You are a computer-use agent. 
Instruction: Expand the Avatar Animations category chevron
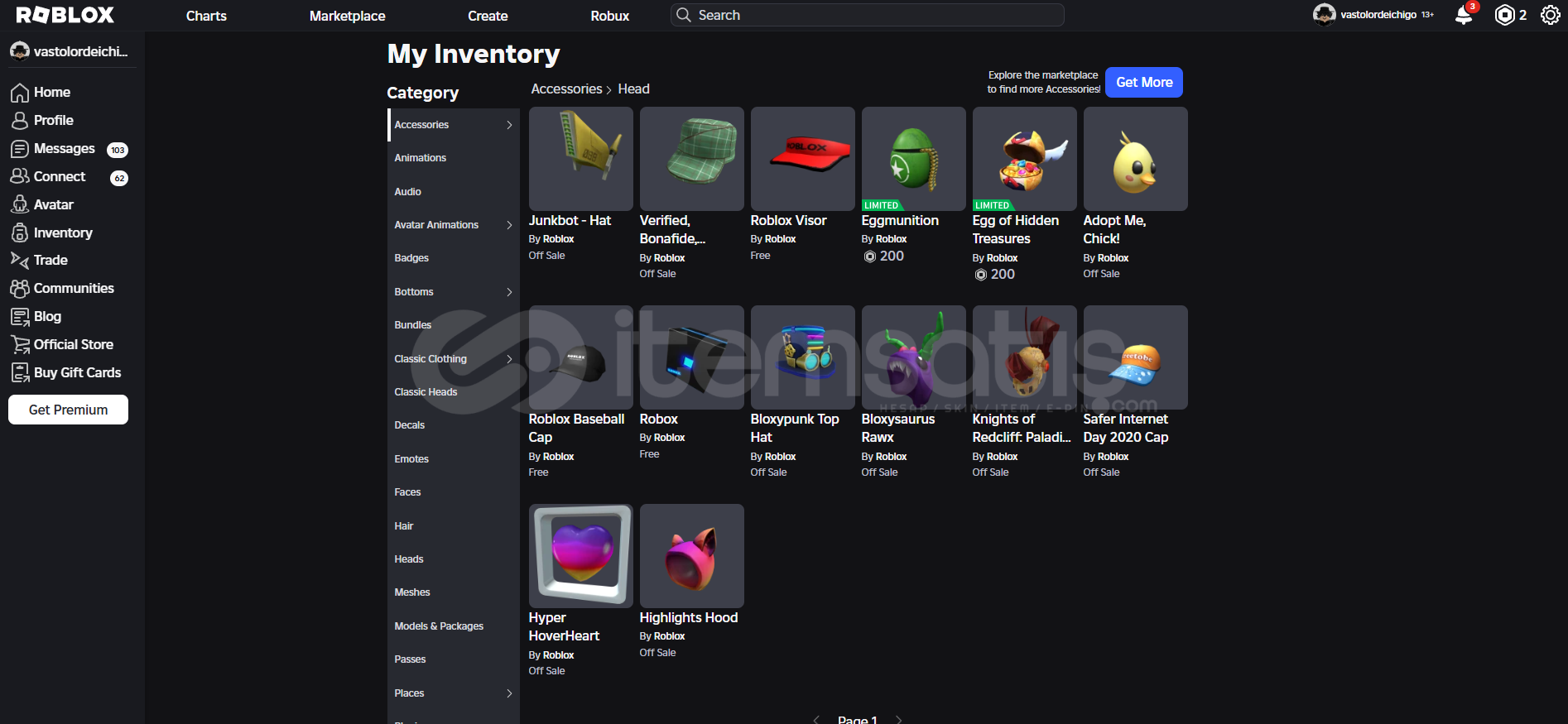pos(509,225)
